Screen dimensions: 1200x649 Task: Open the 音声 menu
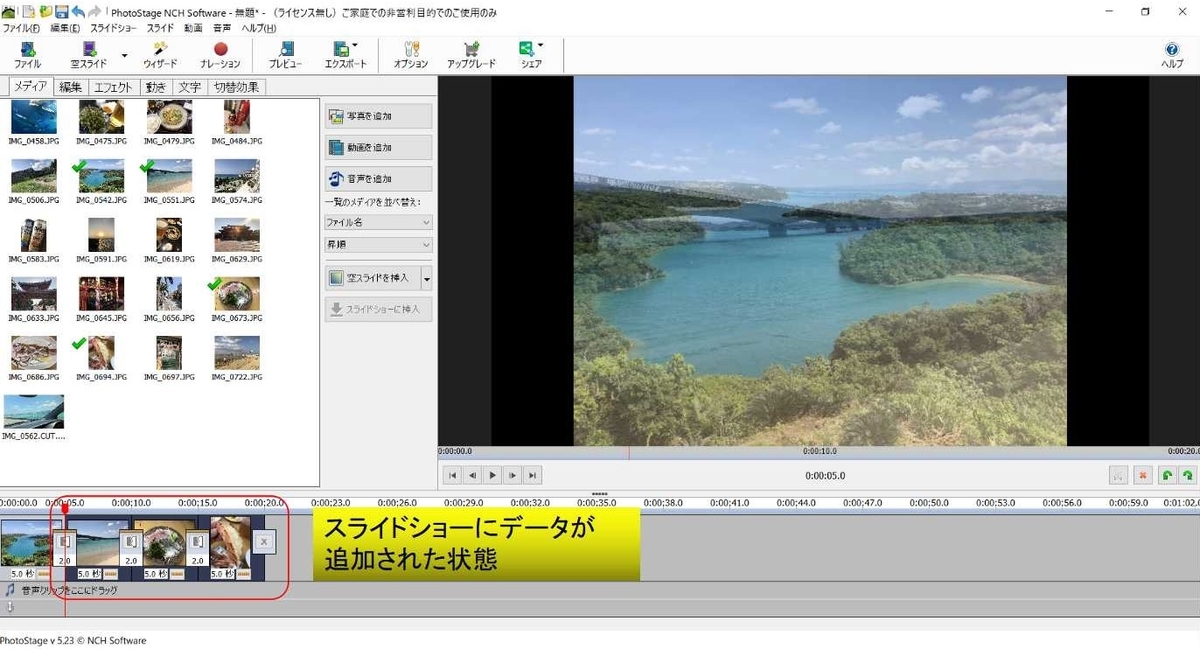click(222, 28)
